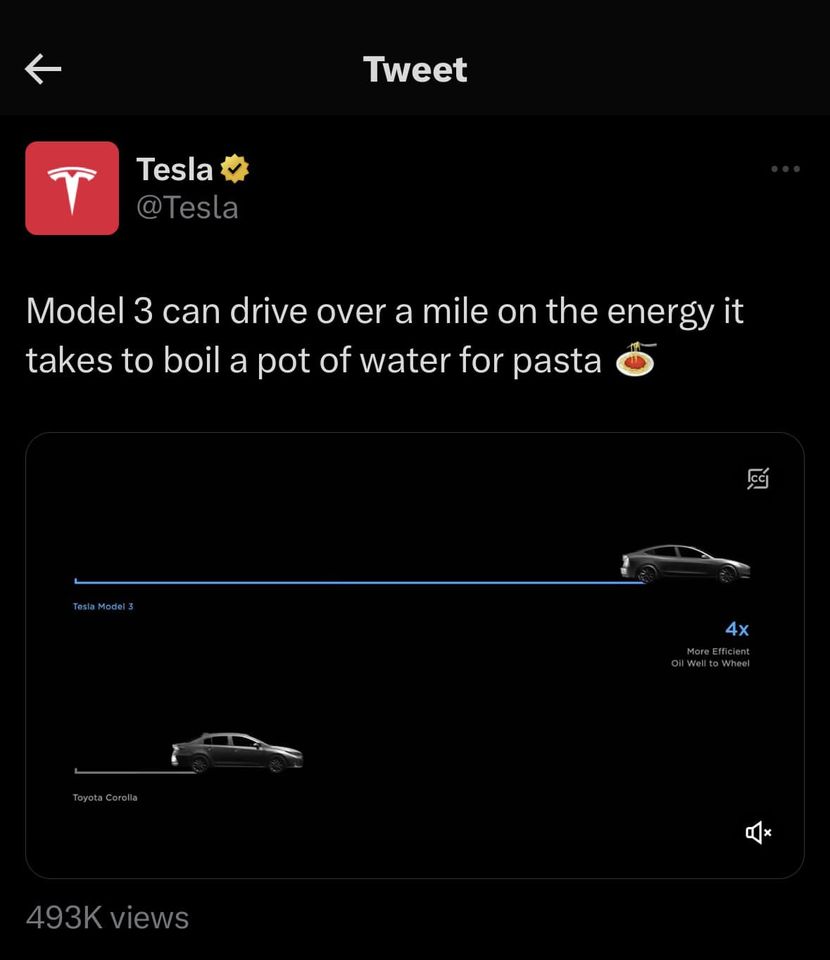Click the blue "4x" efficiency figure
830x960 pixels.
click(x=737, y=629)
